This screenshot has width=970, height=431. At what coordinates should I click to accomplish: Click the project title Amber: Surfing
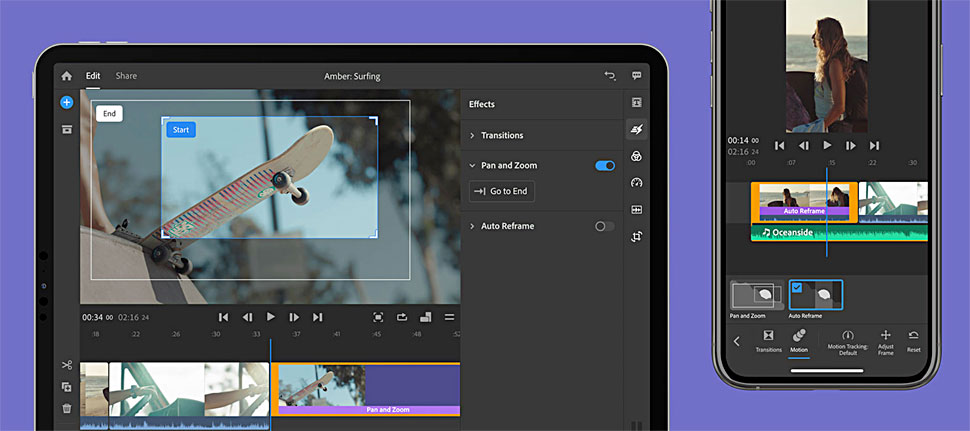coord(352,77)
